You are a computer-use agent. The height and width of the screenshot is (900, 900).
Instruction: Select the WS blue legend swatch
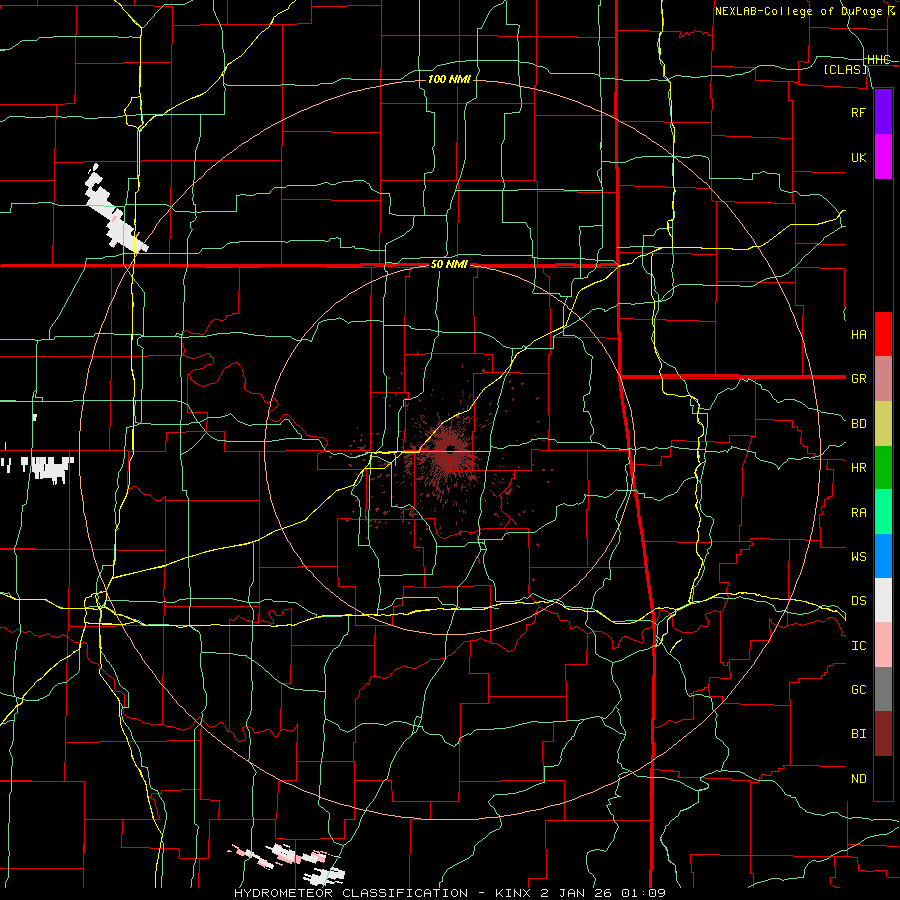[x=883, y=556]
